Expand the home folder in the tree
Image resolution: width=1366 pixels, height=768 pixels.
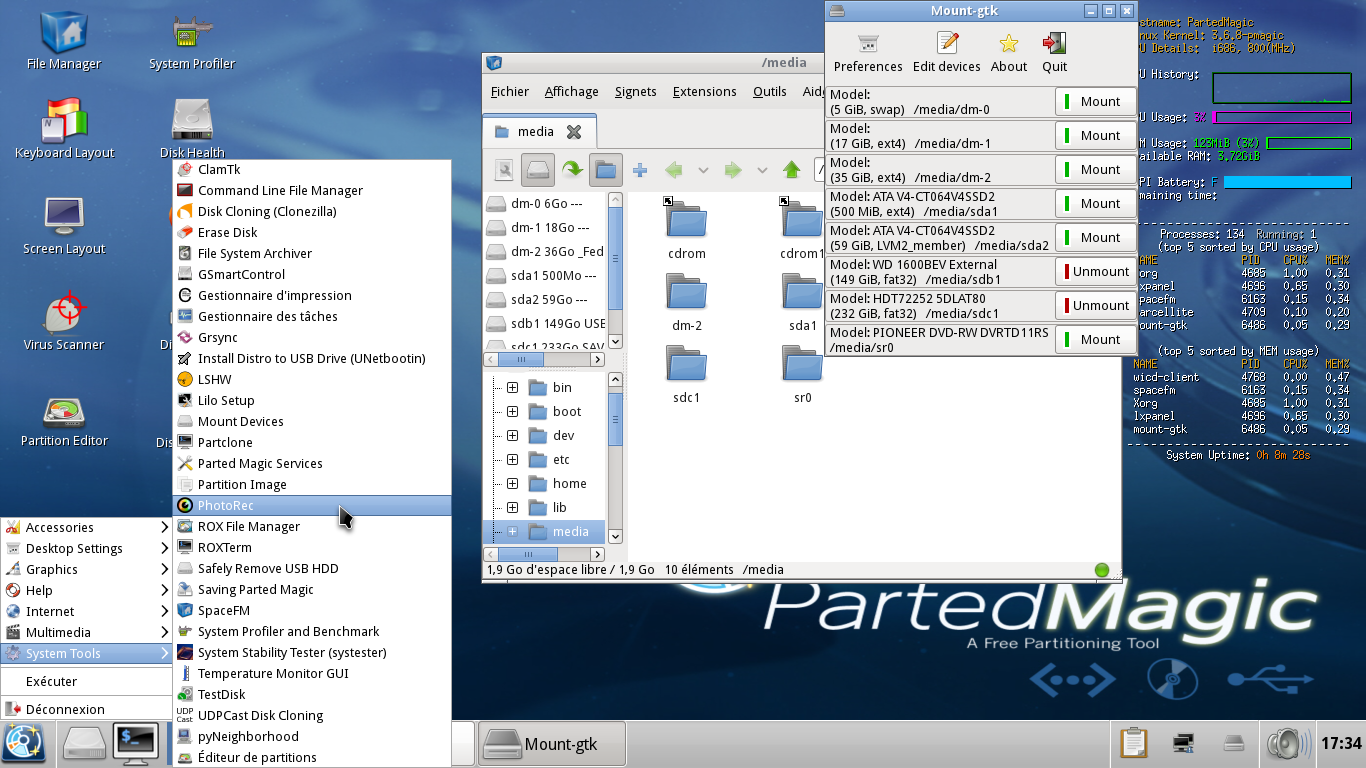pos(512,483)
